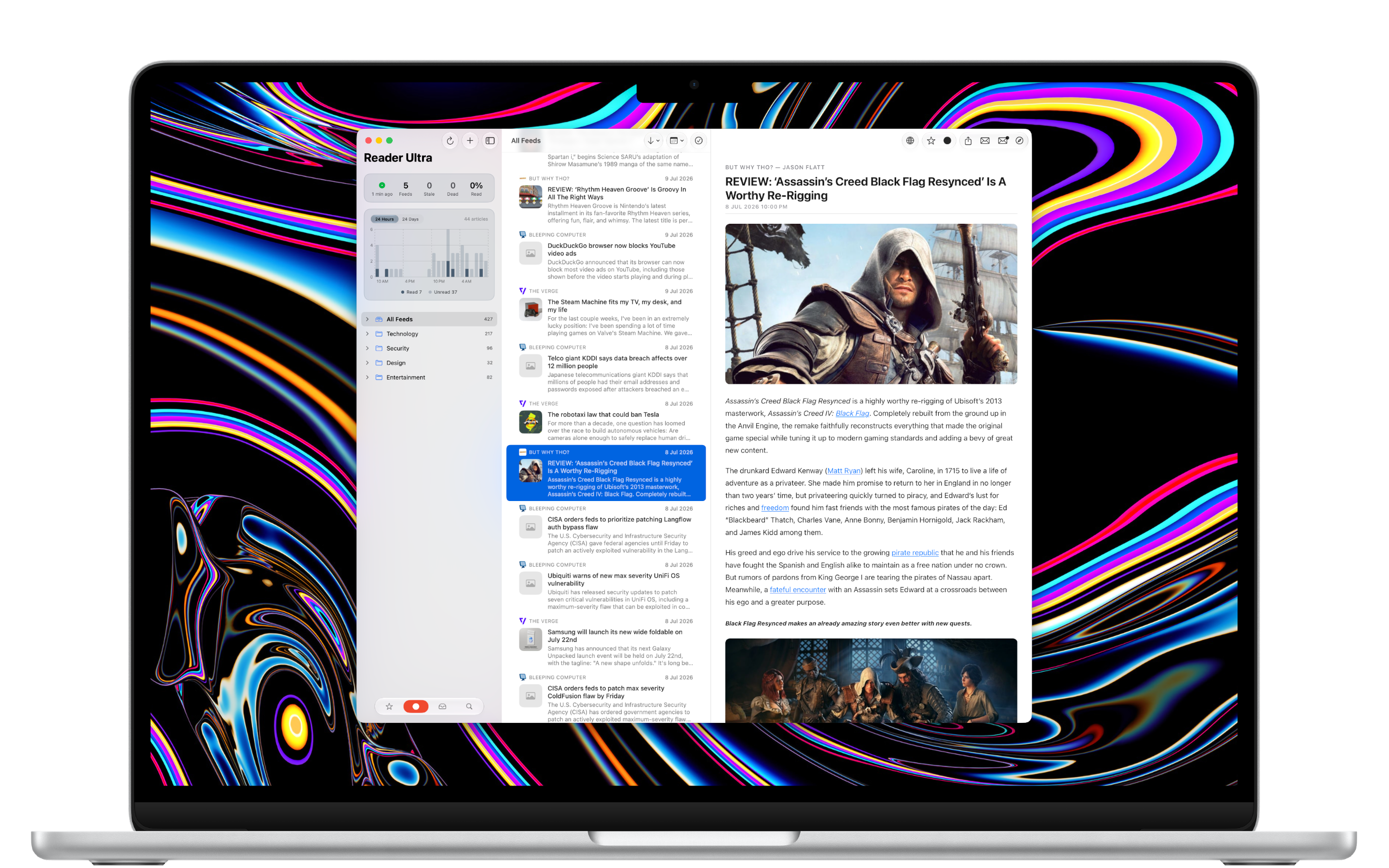Open 'The Steam Machine fits my TV' article
Screen dimensions: 1389x868
click(x=606, y=312)
